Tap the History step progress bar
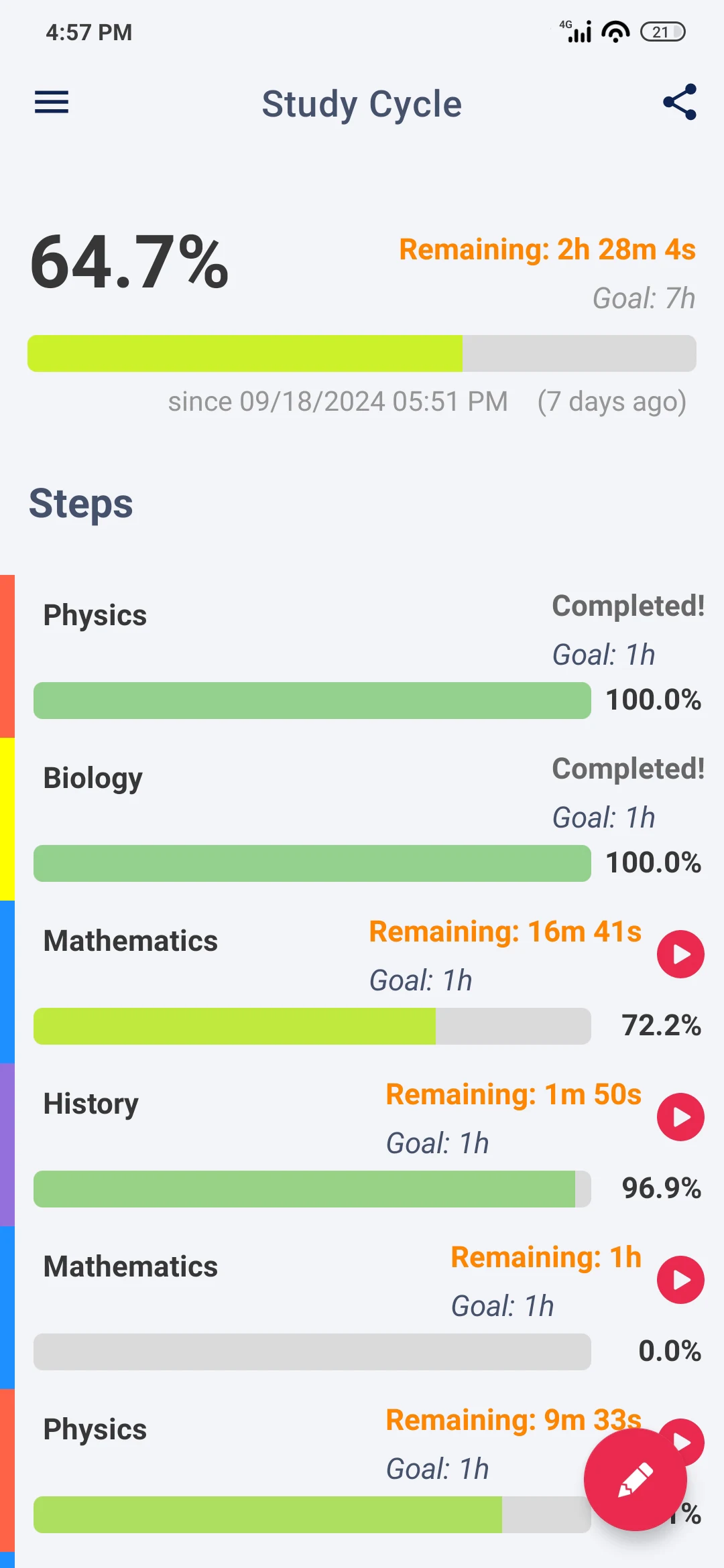 [x=312, y=1189]
